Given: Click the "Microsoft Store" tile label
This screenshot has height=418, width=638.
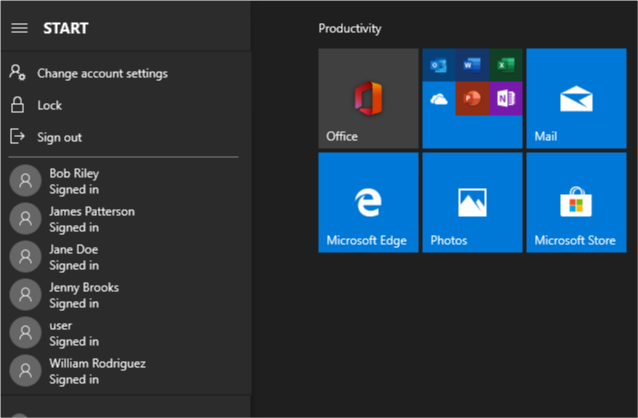Looking at the screenshot, I should point(575,240).
